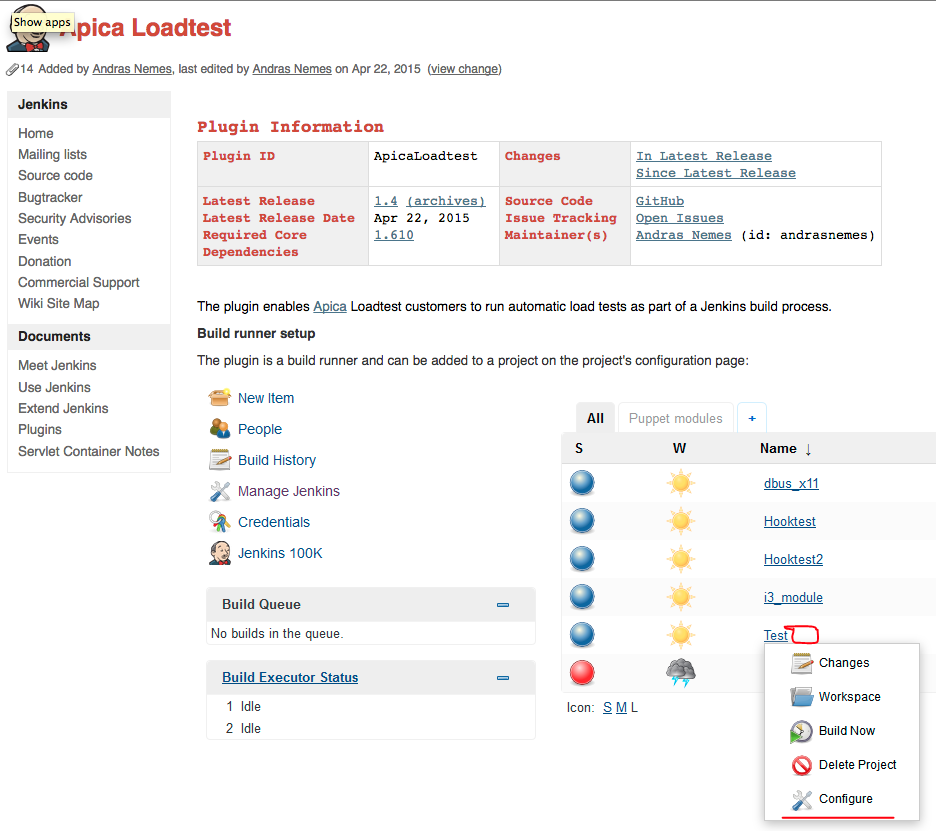Collapse the Build Queue panel
936x831 pixels.
point(503,605)
